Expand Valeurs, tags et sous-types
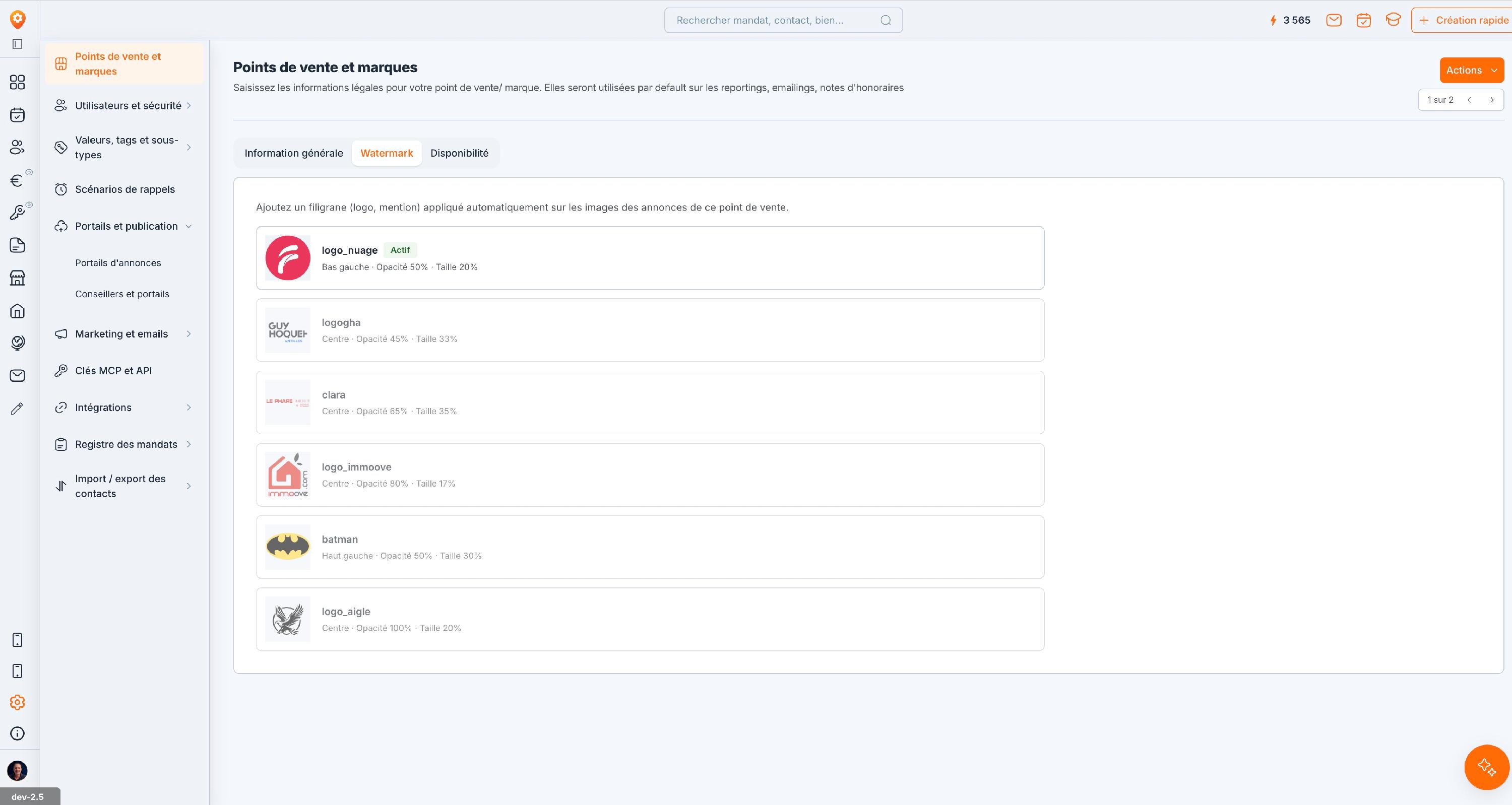The image size is (1512, 805). pyautogui.click(x=124, y=147)
